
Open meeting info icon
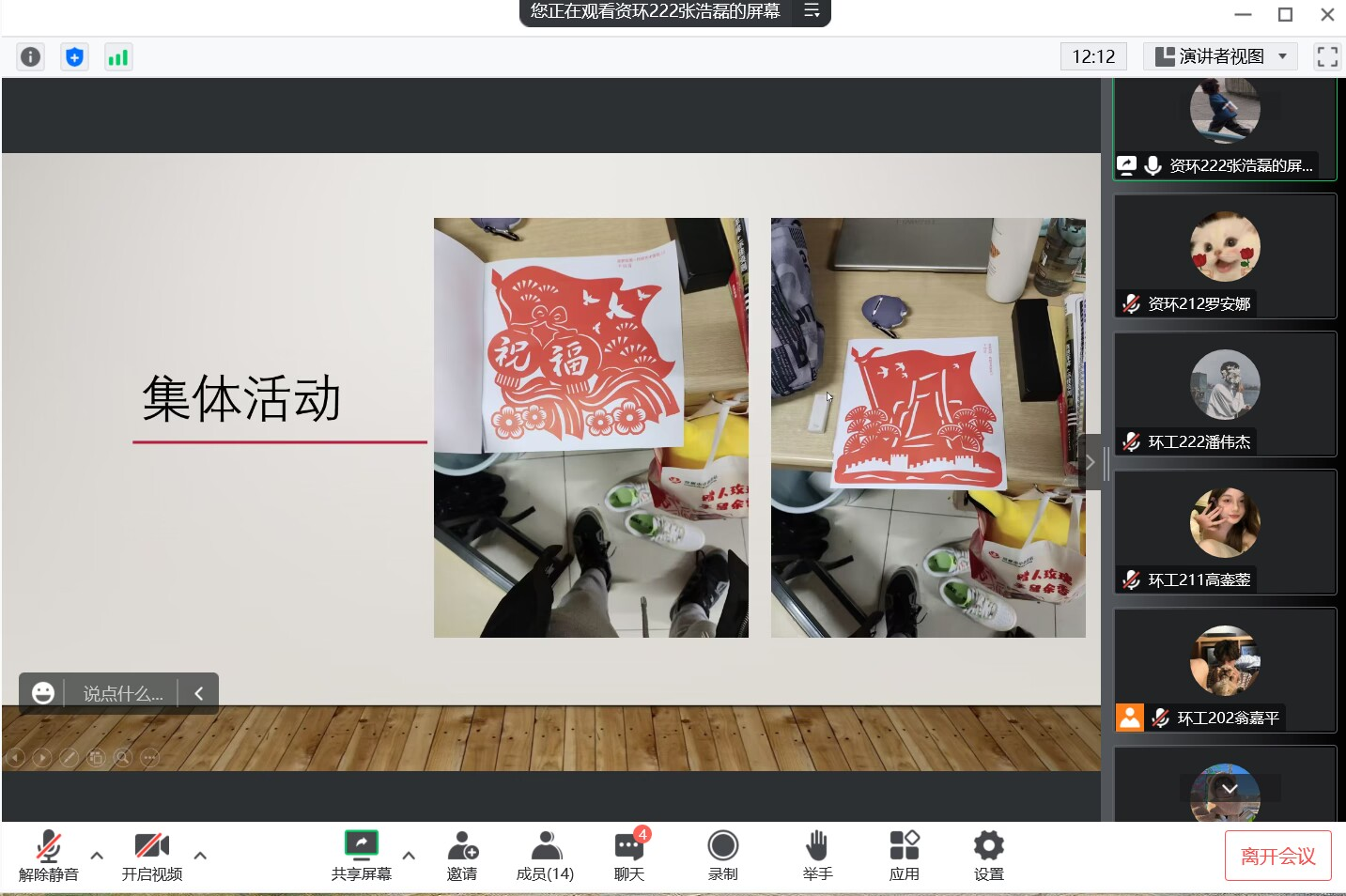(x=30, y=57)
